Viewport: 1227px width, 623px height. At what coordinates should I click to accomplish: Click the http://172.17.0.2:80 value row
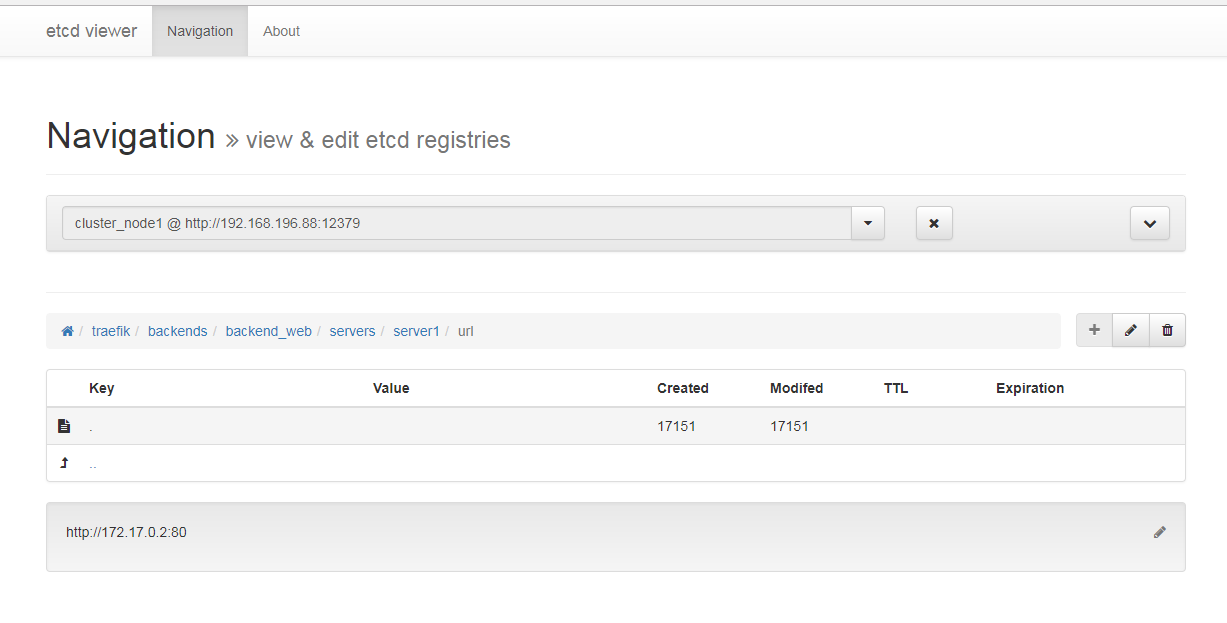click(x=125, y=532)
